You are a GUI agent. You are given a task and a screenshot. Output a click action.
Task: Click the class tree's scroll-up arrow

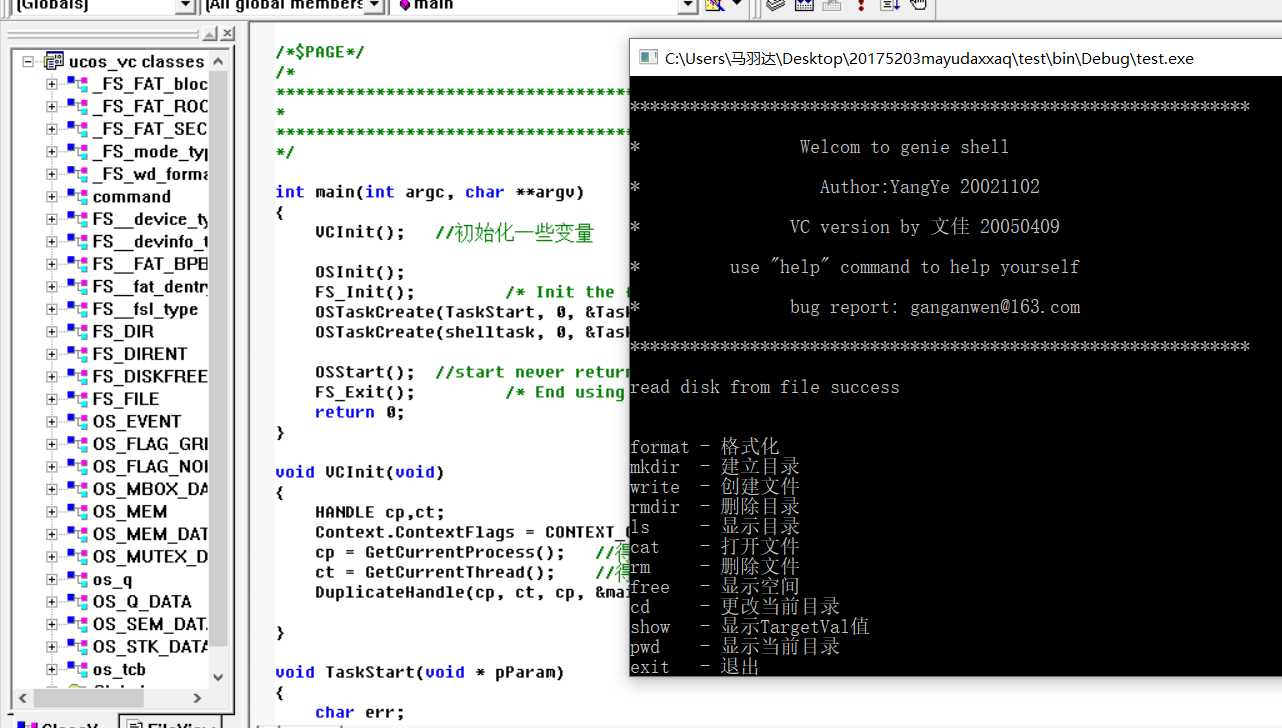click(219, 61)
